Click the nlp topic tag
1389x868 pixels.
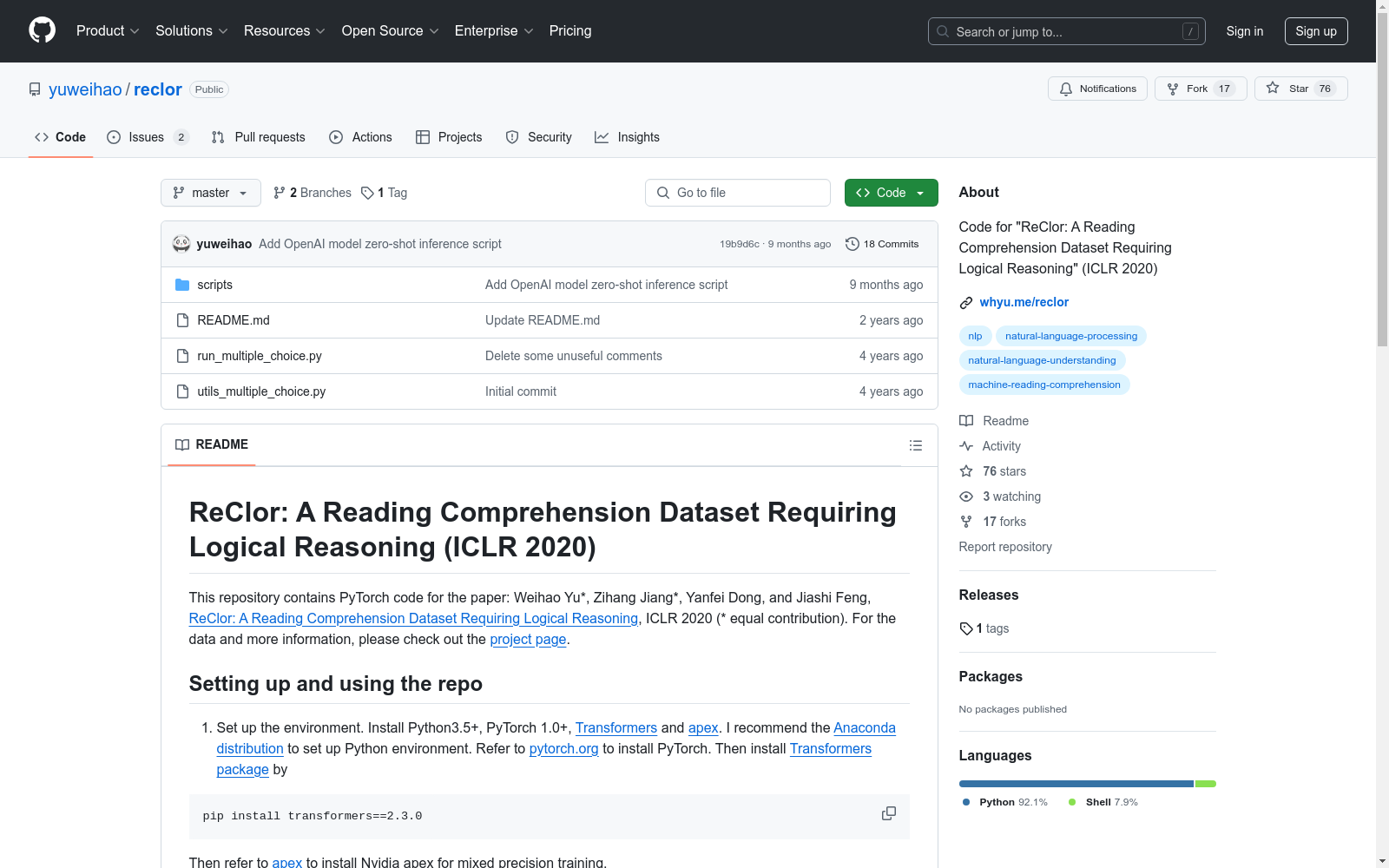pyautogui.click(x=976, y=336)
